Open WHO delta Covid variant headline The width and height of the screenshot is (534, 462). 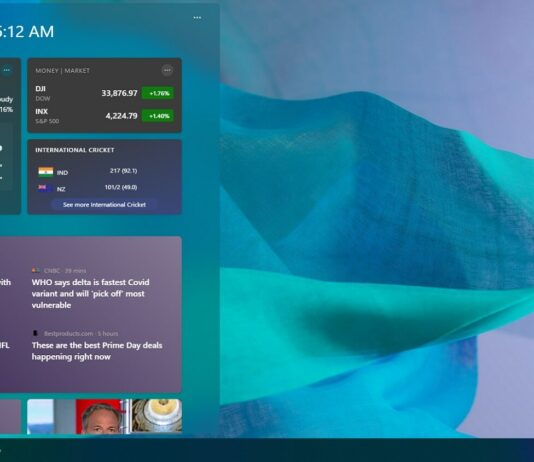click(91, 293)
